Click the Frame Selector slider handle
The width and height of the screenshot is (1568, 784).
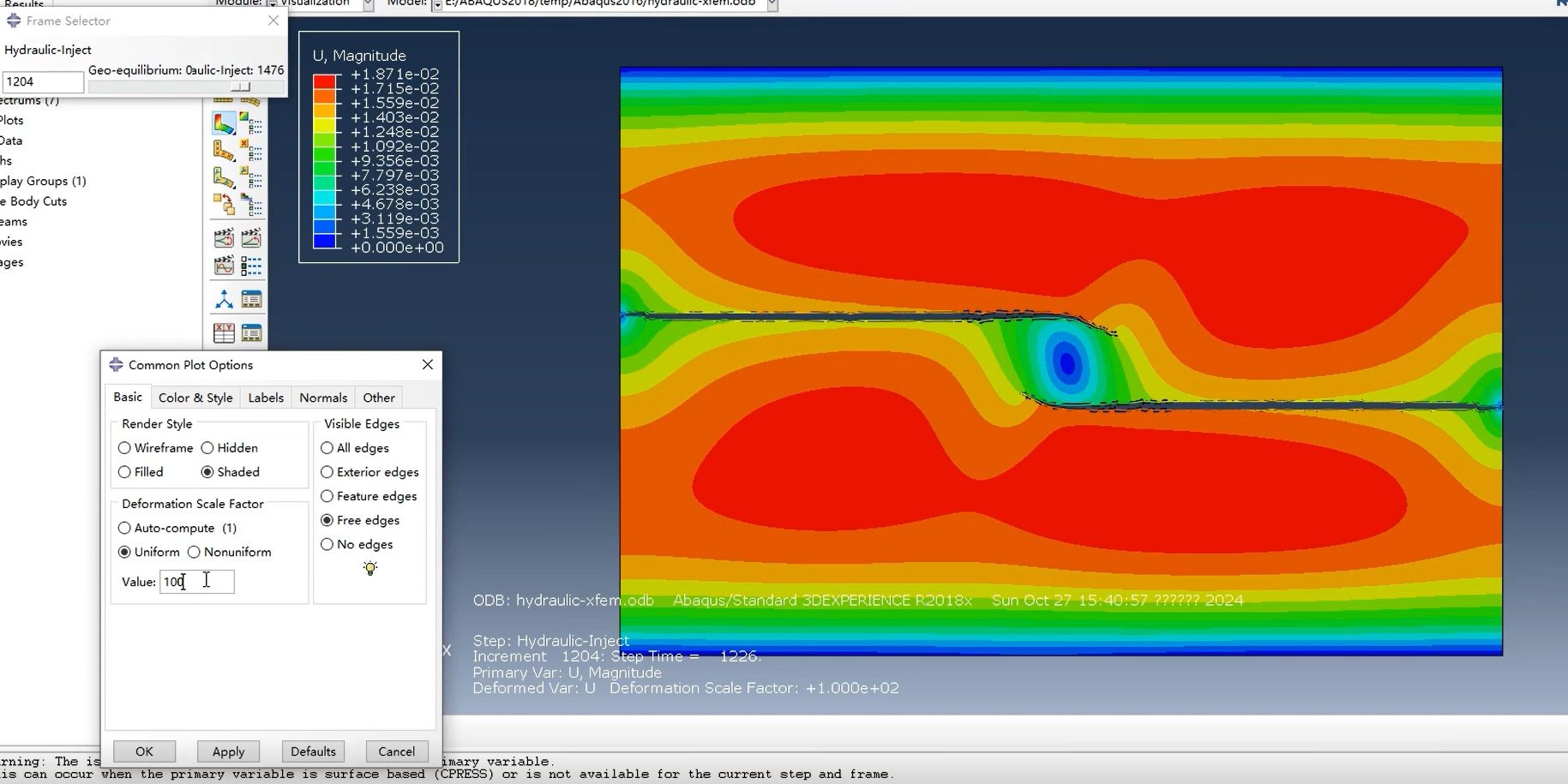click(x=241, y=87)
